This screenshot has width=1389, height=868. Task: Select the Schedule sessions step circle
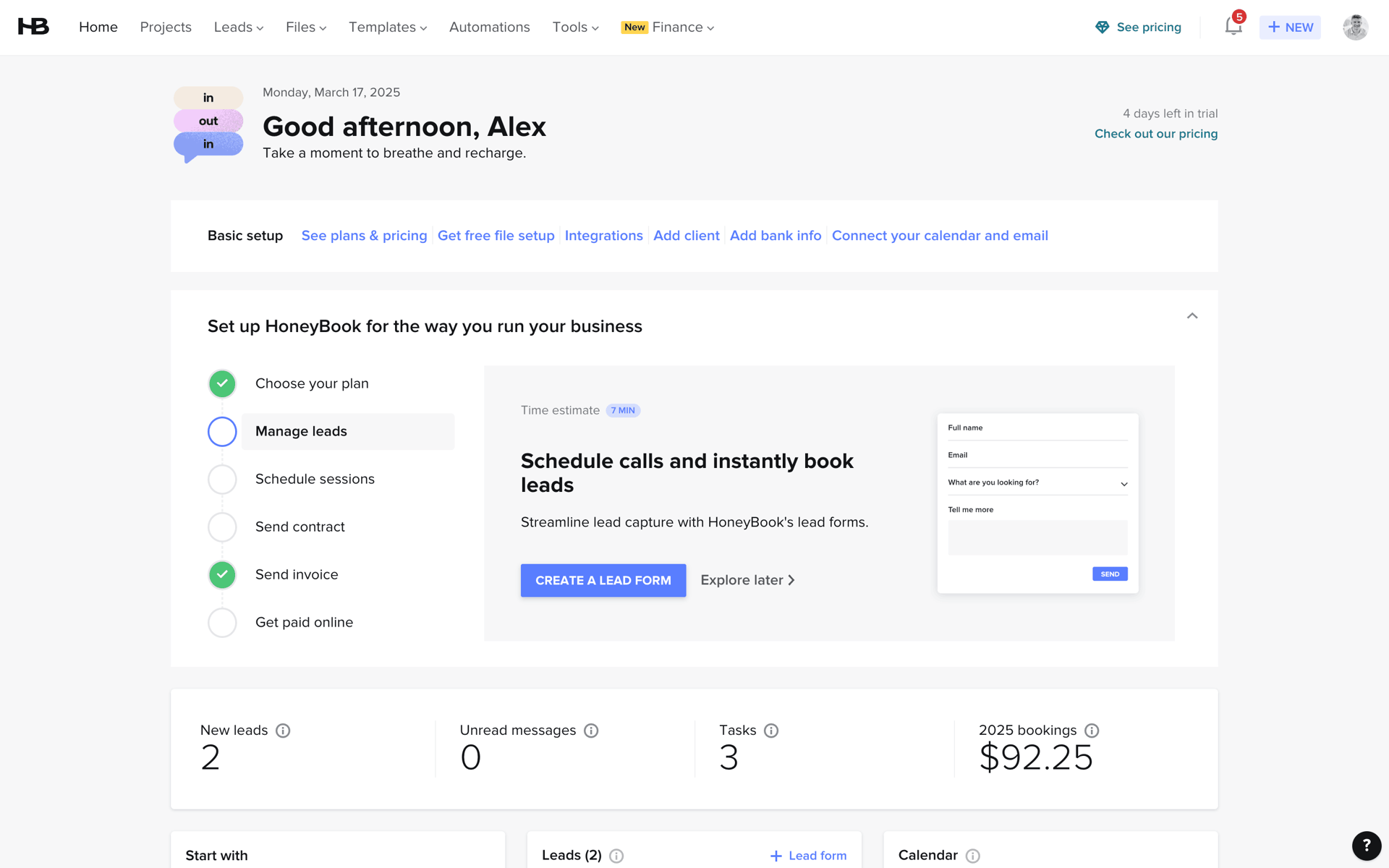coord(222,479)
